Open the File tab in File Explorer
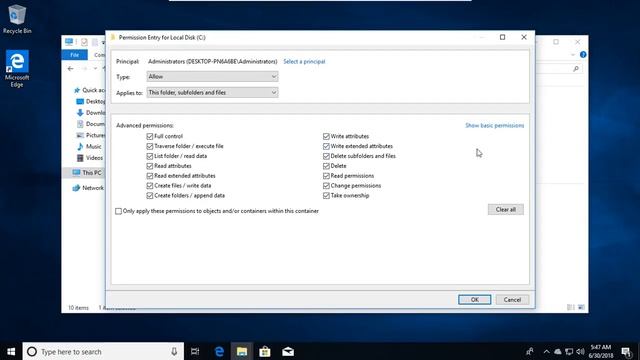Screen dimensions: 640x360 pyautogui.click(x=75, y=55)
